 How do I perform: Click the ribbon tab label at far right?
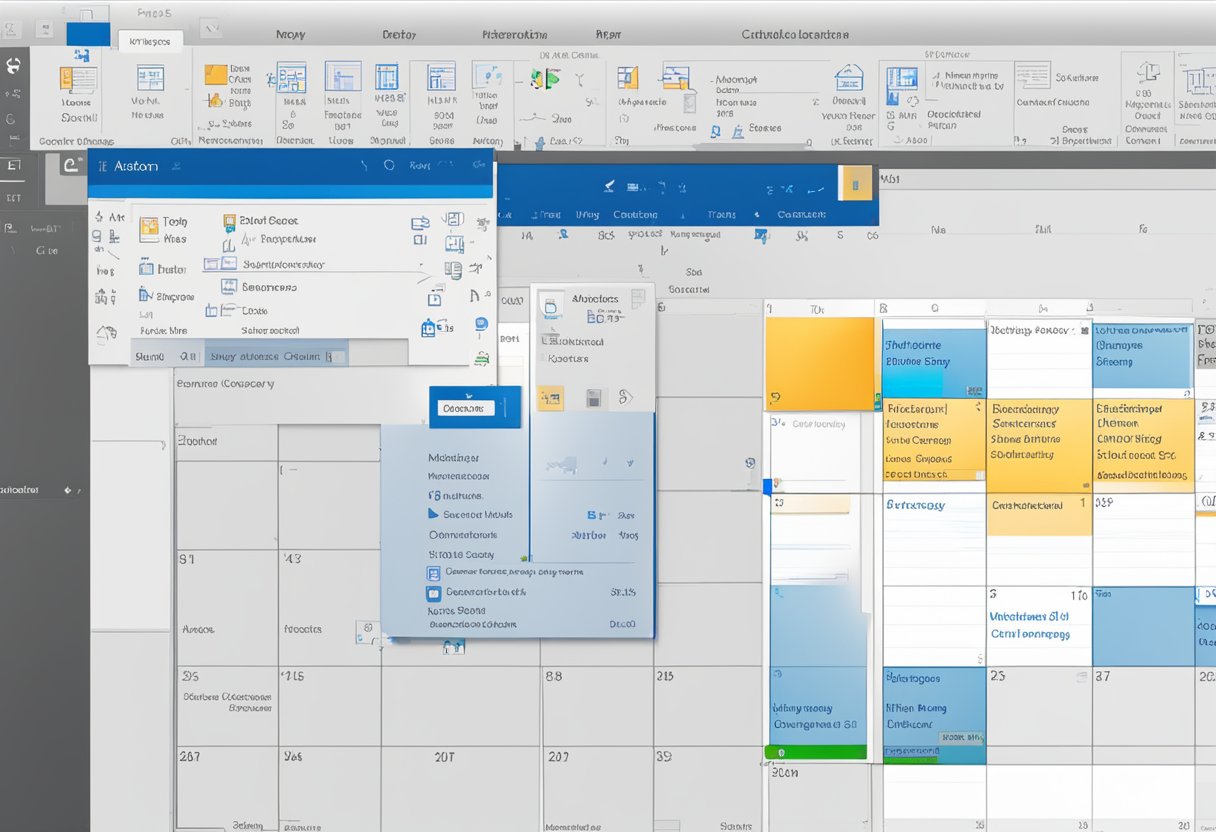tap(795, 34)
